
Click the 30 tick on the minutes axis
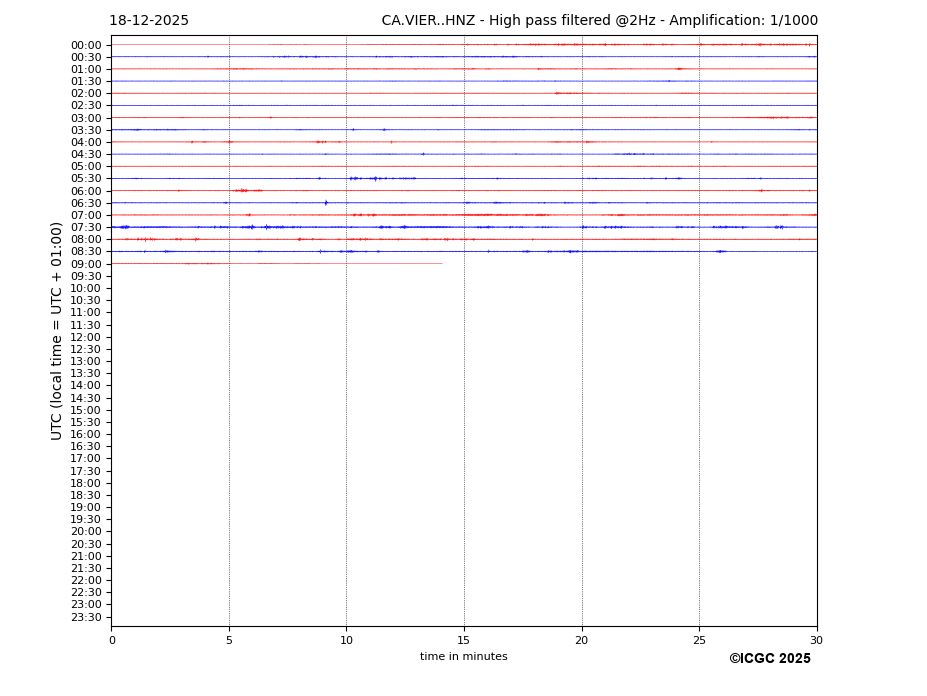click(816, 640)
